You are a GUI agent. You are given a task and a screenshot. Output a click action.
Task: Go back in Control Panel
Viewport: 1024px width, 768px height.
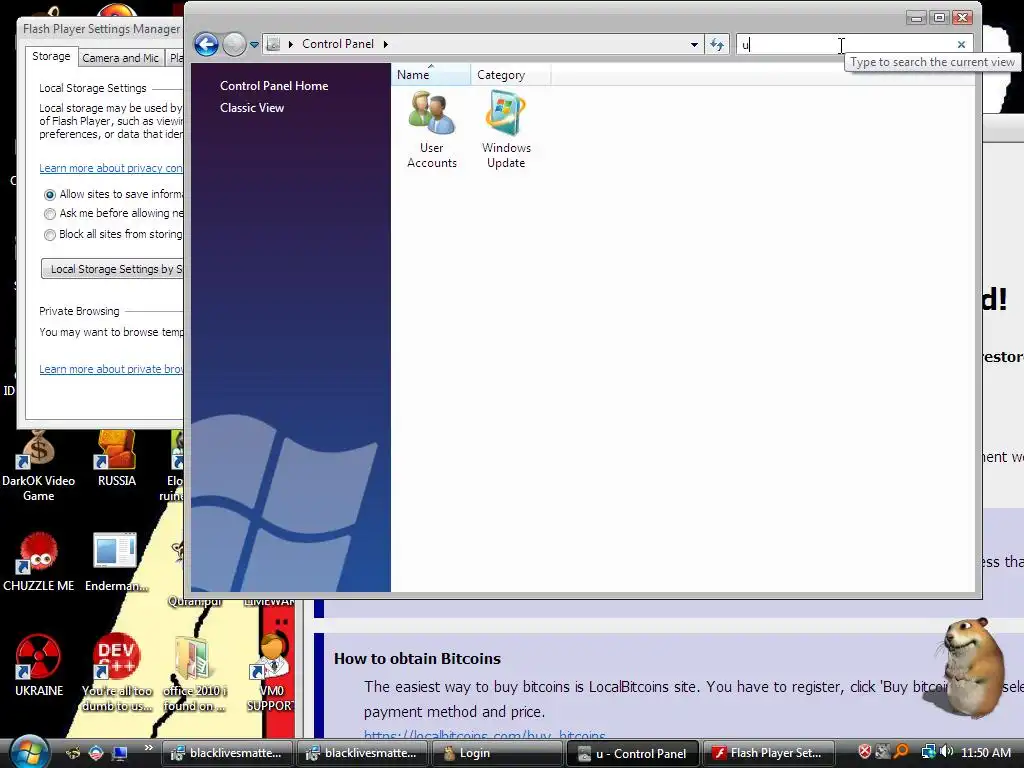point(206,44)
